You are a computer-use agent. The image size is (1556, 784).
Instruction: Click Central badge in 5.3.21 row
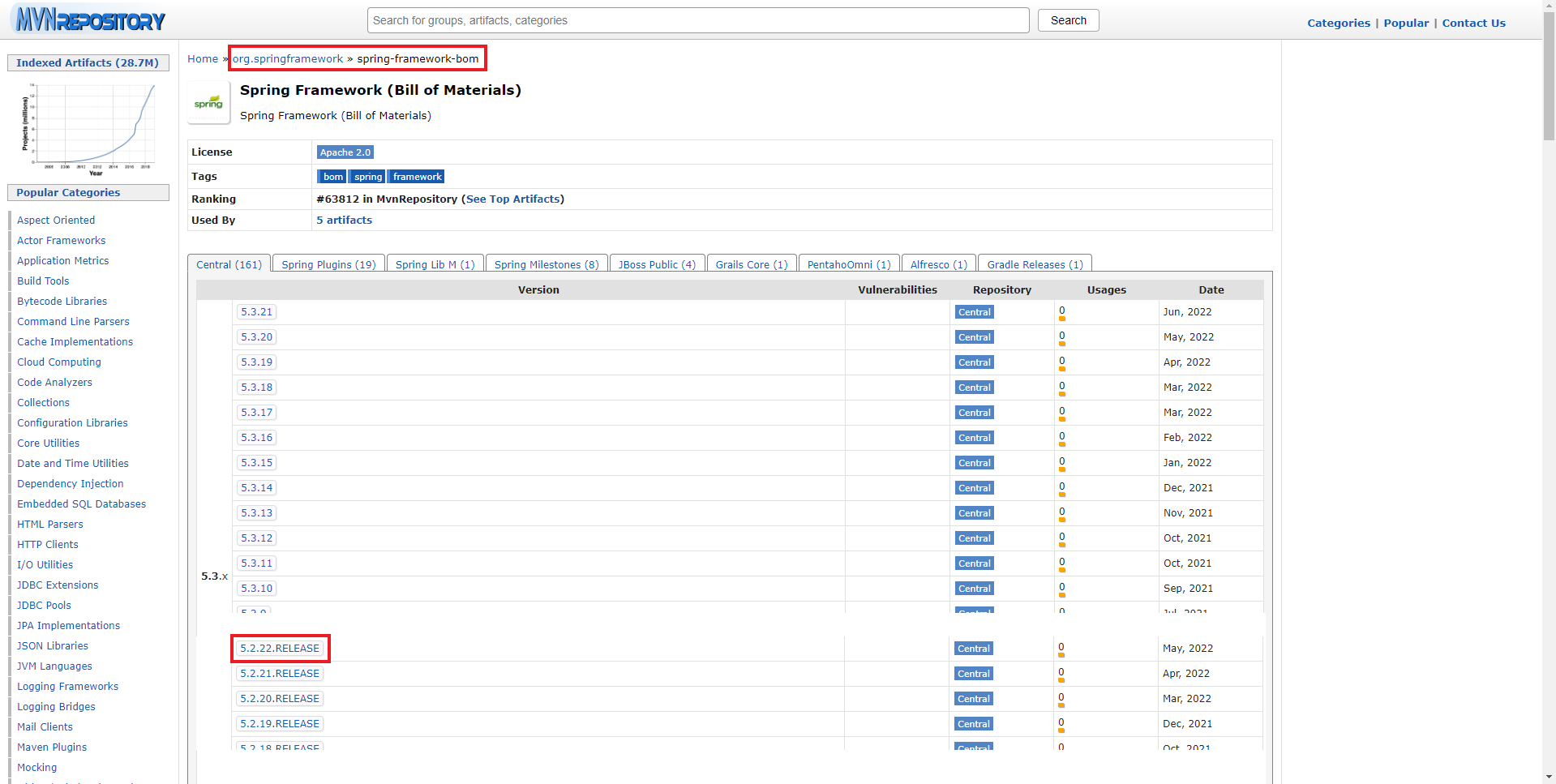tap(974, 312)
